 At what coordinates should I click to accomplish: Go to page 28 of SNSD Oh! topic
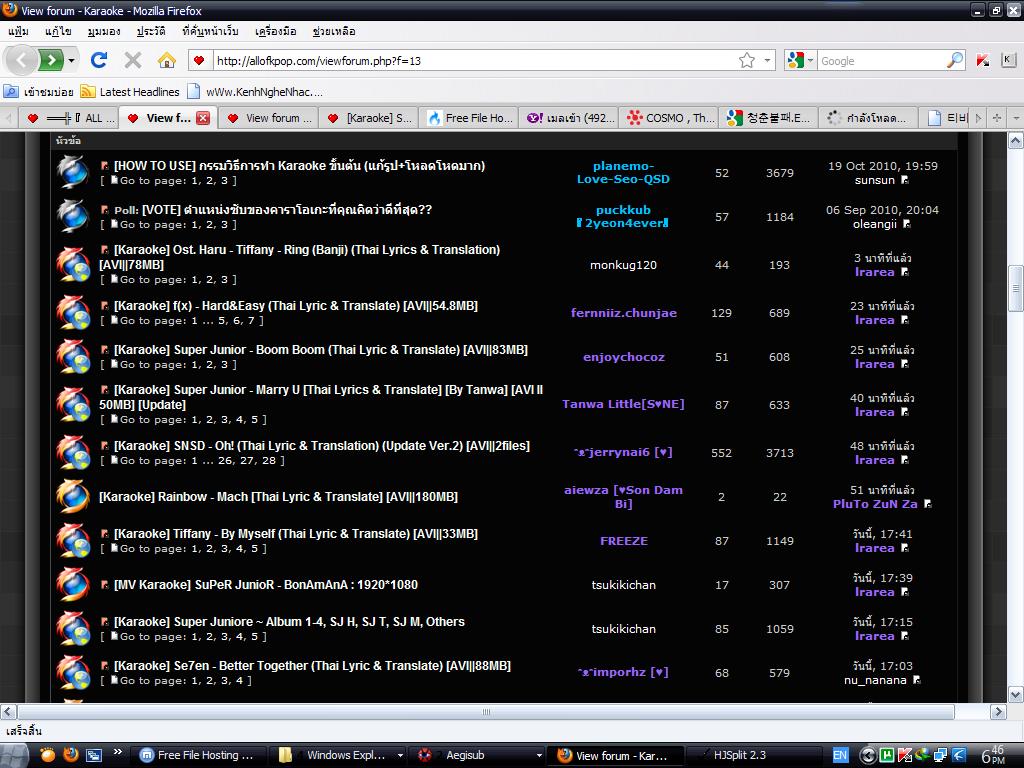tap(269, 461)
